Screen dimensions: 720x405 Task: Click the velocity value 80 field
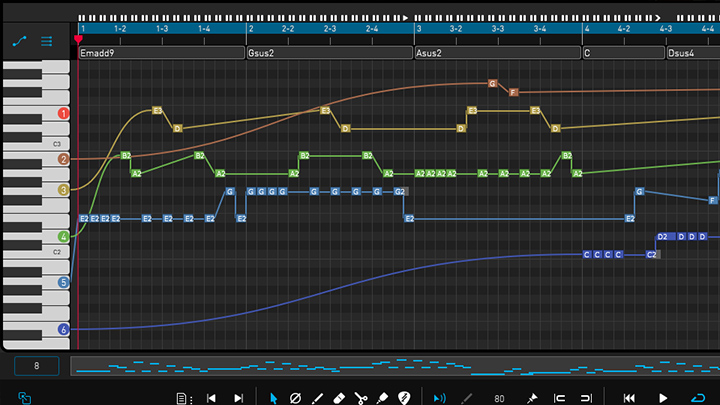coord(499,398)
